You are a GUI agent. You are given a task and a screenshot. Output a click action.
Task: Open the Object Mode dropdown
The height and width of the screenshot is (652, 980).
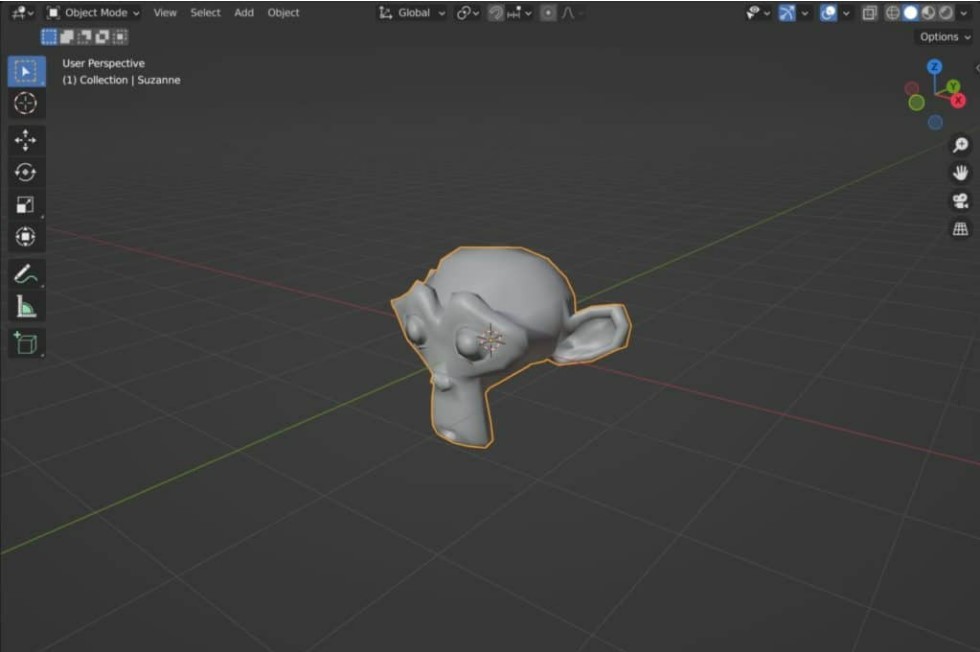coord(94,13)
